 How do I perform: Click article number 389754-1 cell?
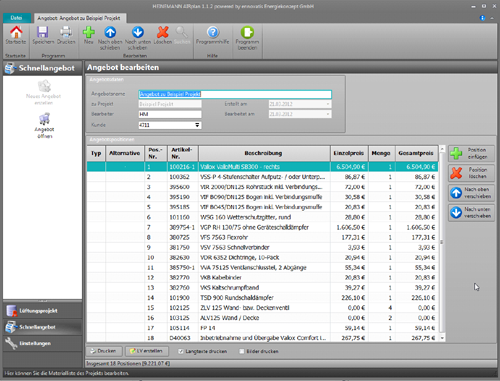[x=183, y=227]
